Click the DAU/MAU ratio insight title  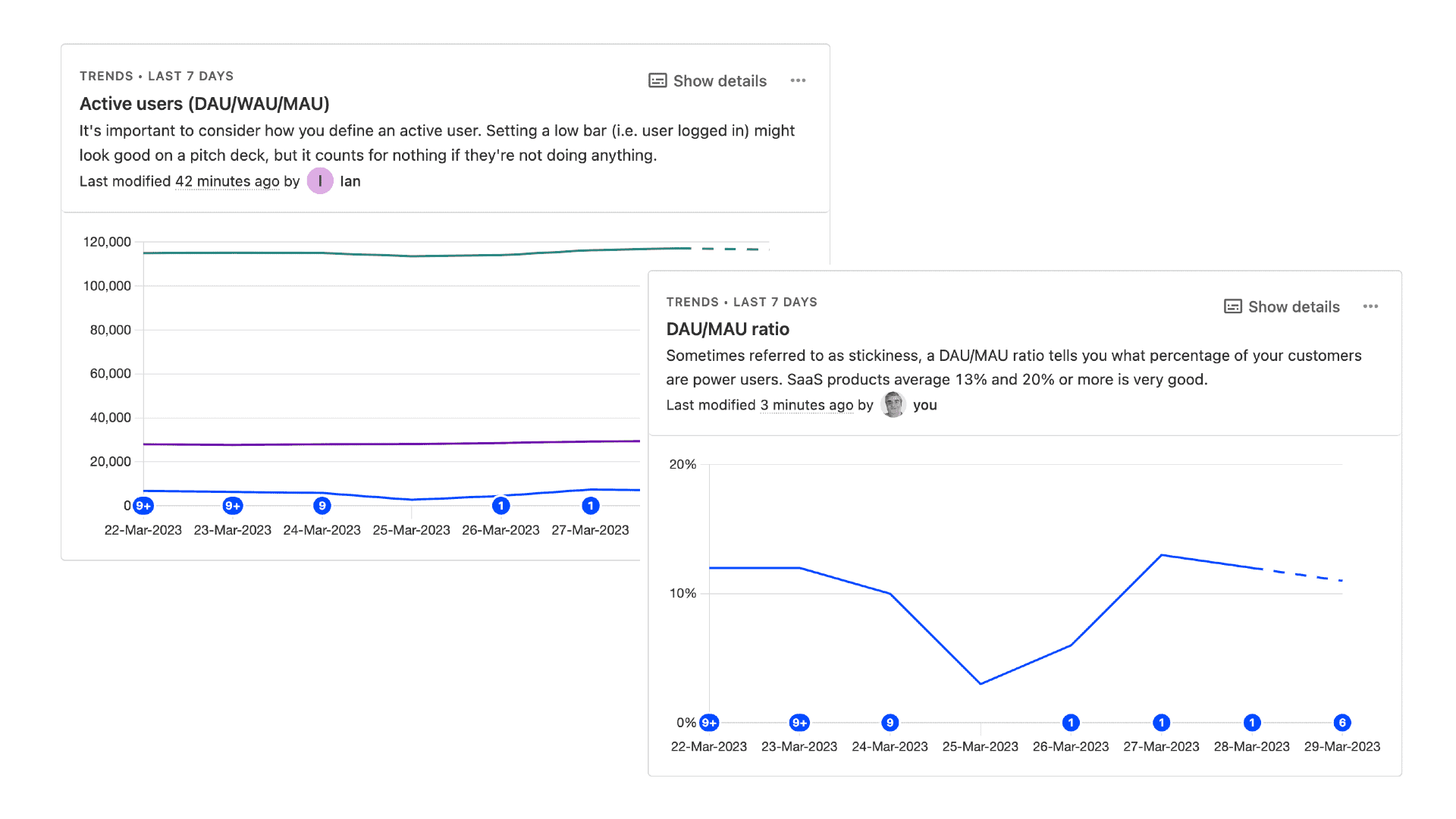727,329
